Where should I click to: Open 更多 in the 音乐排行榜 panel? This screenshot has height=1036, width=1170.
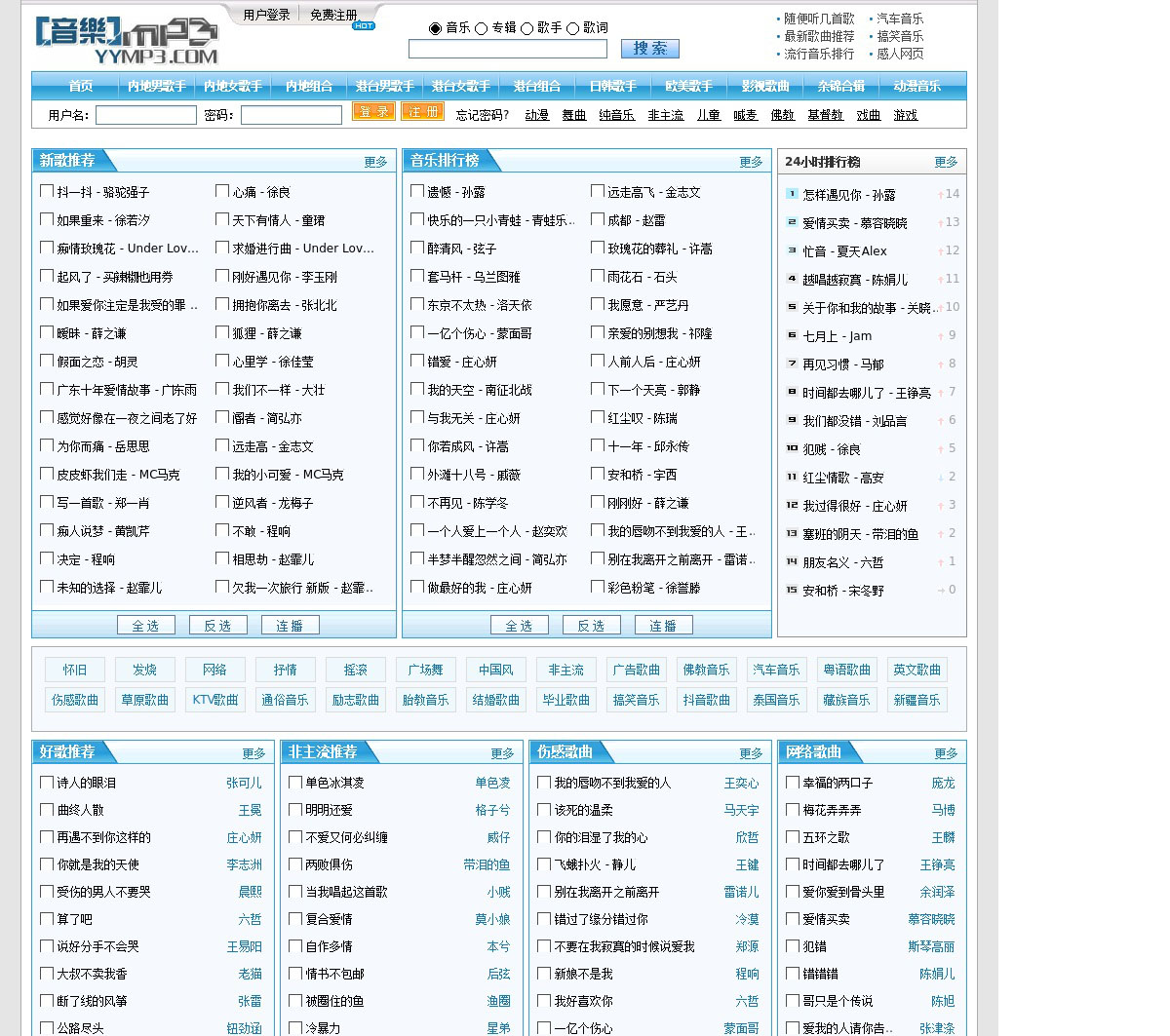coord(751,162)
